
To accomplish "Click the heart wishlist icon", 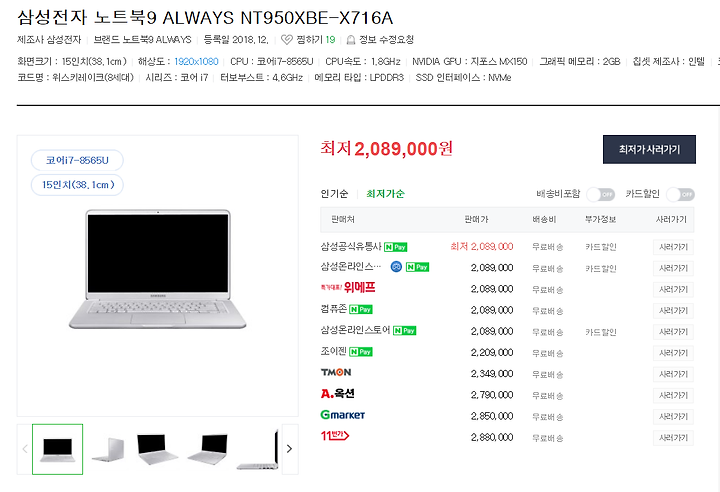I will [287, 40].
